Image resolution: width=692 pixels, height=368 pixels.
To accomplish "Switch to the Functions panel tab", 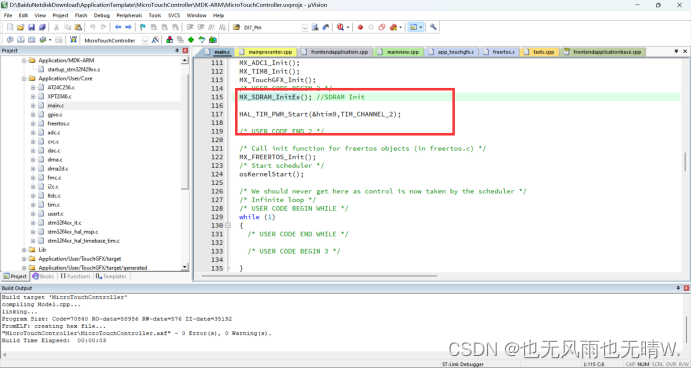I will pyautogui.click(x=75, y=276).
